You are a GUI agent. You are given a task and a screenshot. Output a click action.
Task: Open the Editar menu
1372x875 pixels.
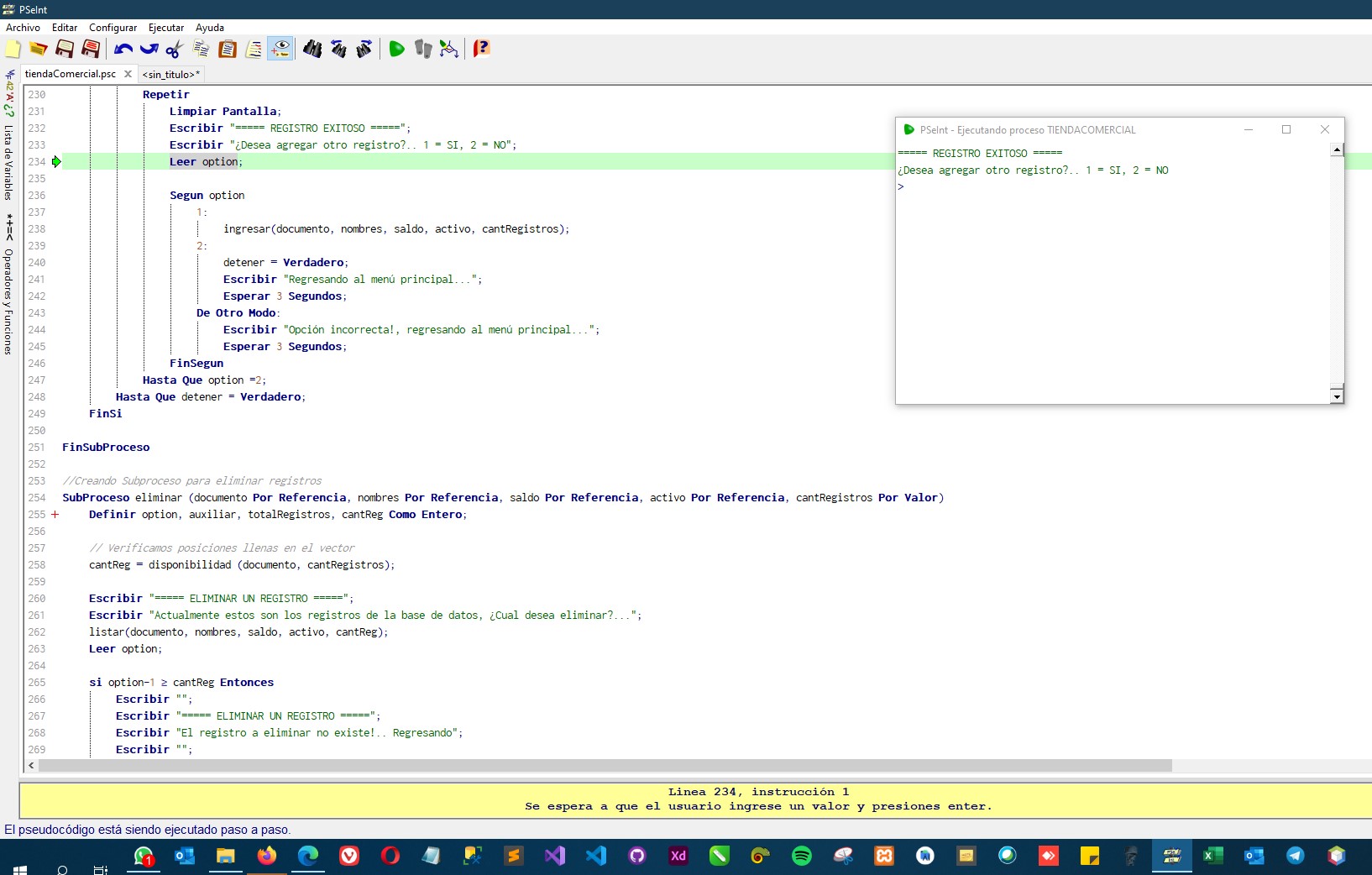pyautogui.click(x=65, y=27)
